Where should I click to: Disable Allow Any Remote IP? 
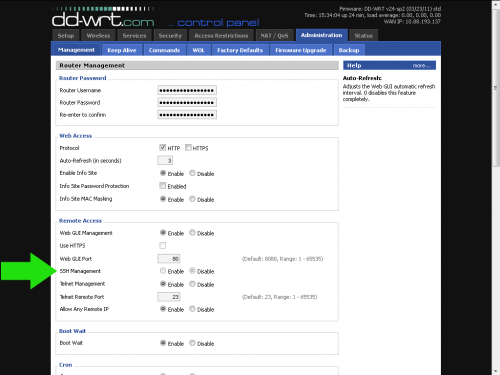pyautogui.click(x=192, y=309)
